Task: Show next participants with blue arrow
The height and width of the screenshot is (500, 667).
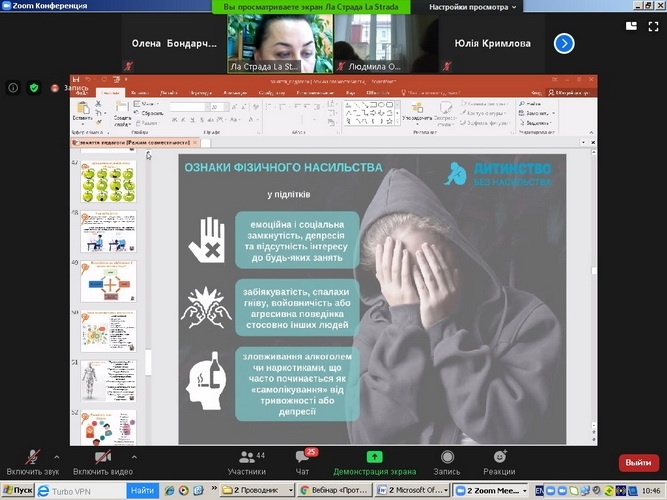Action: coord(565,43)
